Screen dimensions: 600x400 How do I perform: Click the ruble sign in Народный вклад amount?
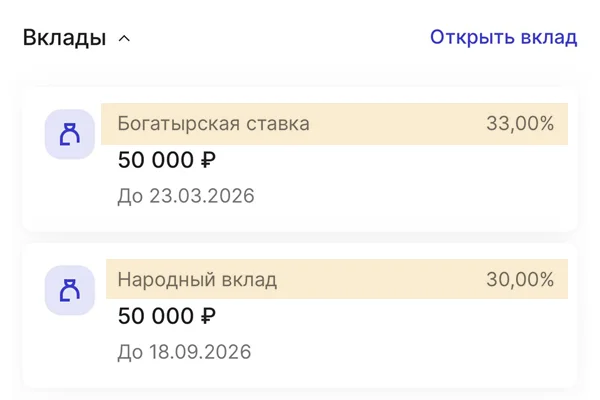[208, 316]
